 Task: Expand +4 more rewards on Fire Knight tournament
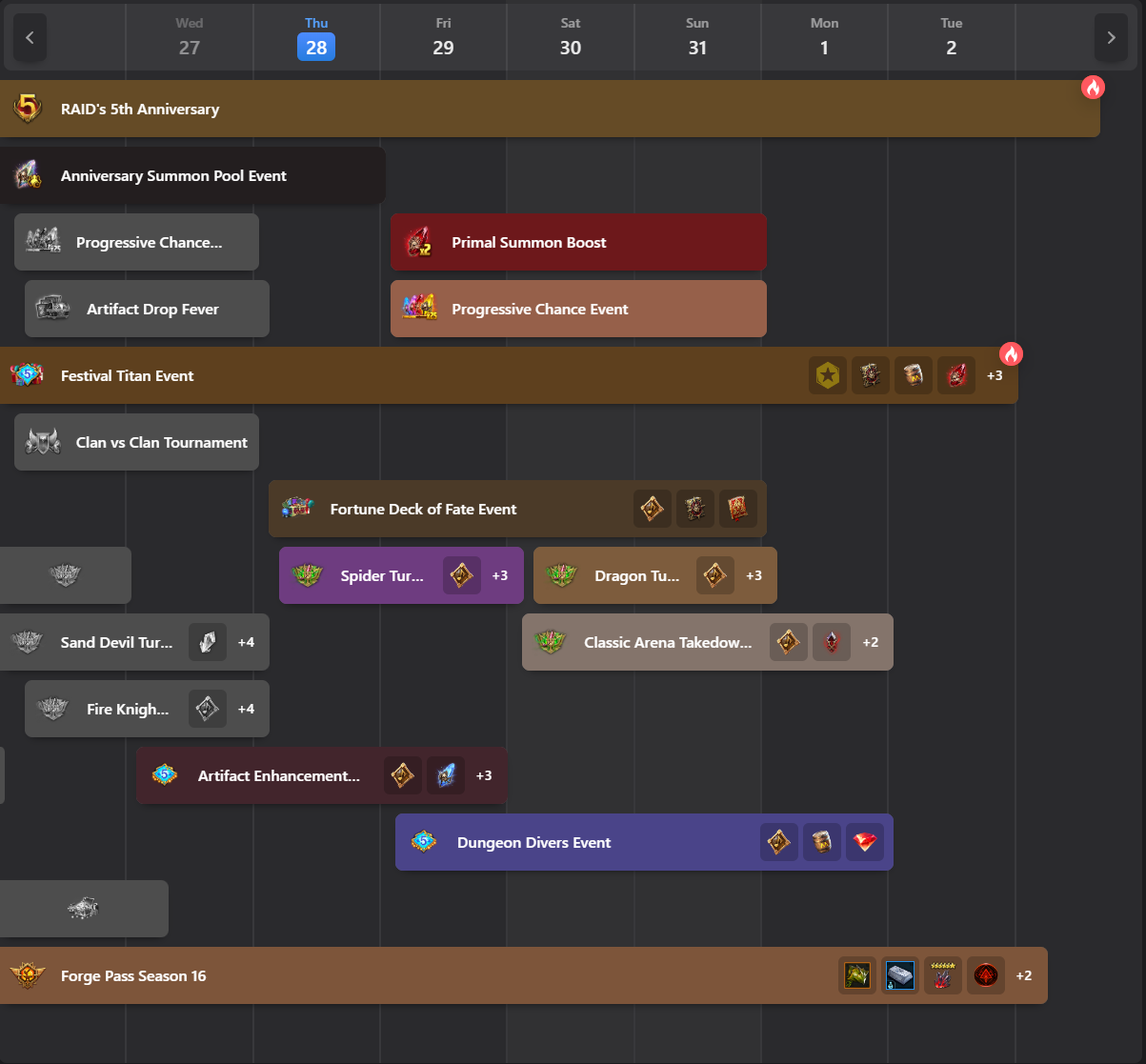click(x=246, y=709)
